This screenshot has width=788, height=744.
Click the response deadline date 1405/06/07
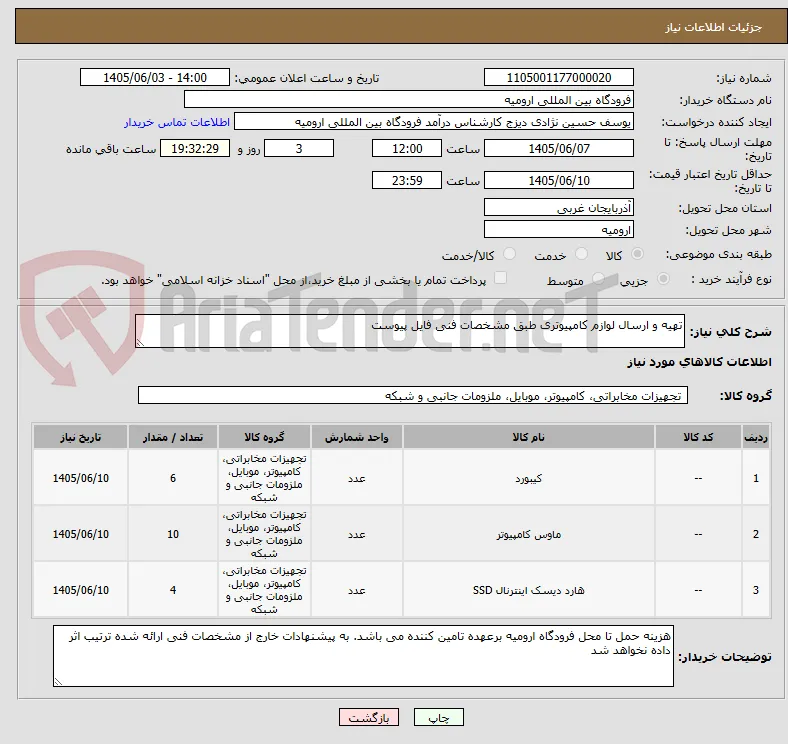559,148
